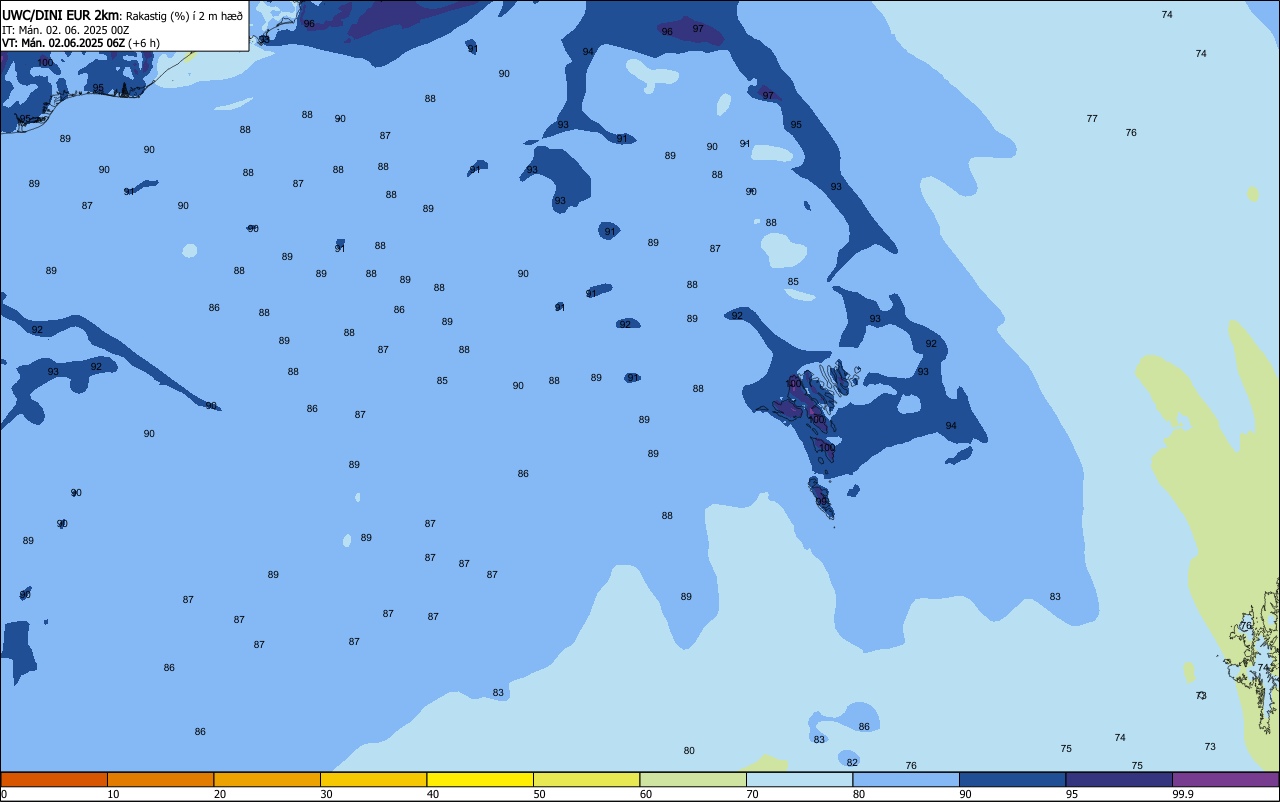The width and height of the screenshot is (1280, 802).
Task: Select the 10–20 orange legend swatch
Action: tap(160, 779)
